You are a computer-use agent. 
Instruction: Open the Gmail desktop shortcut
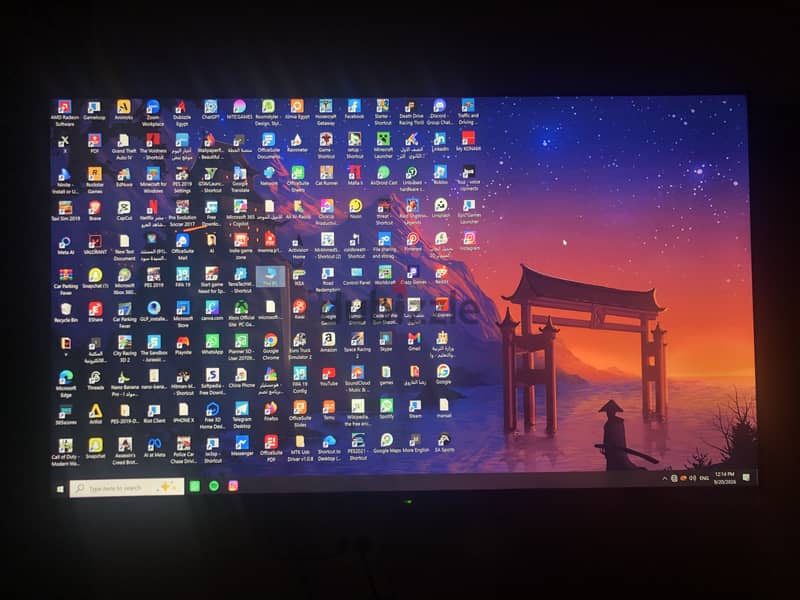[414, 341]
